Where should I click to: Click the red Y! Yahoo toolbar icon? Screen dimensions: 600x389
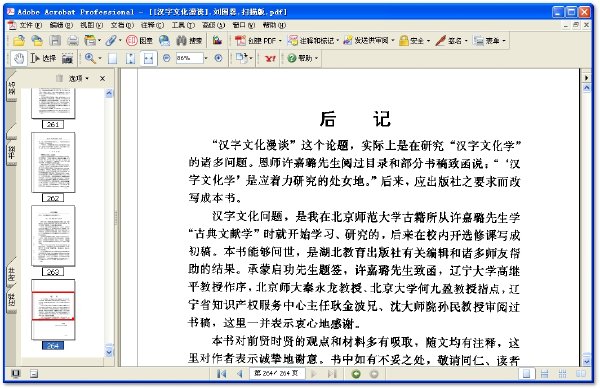coord(270,59)
